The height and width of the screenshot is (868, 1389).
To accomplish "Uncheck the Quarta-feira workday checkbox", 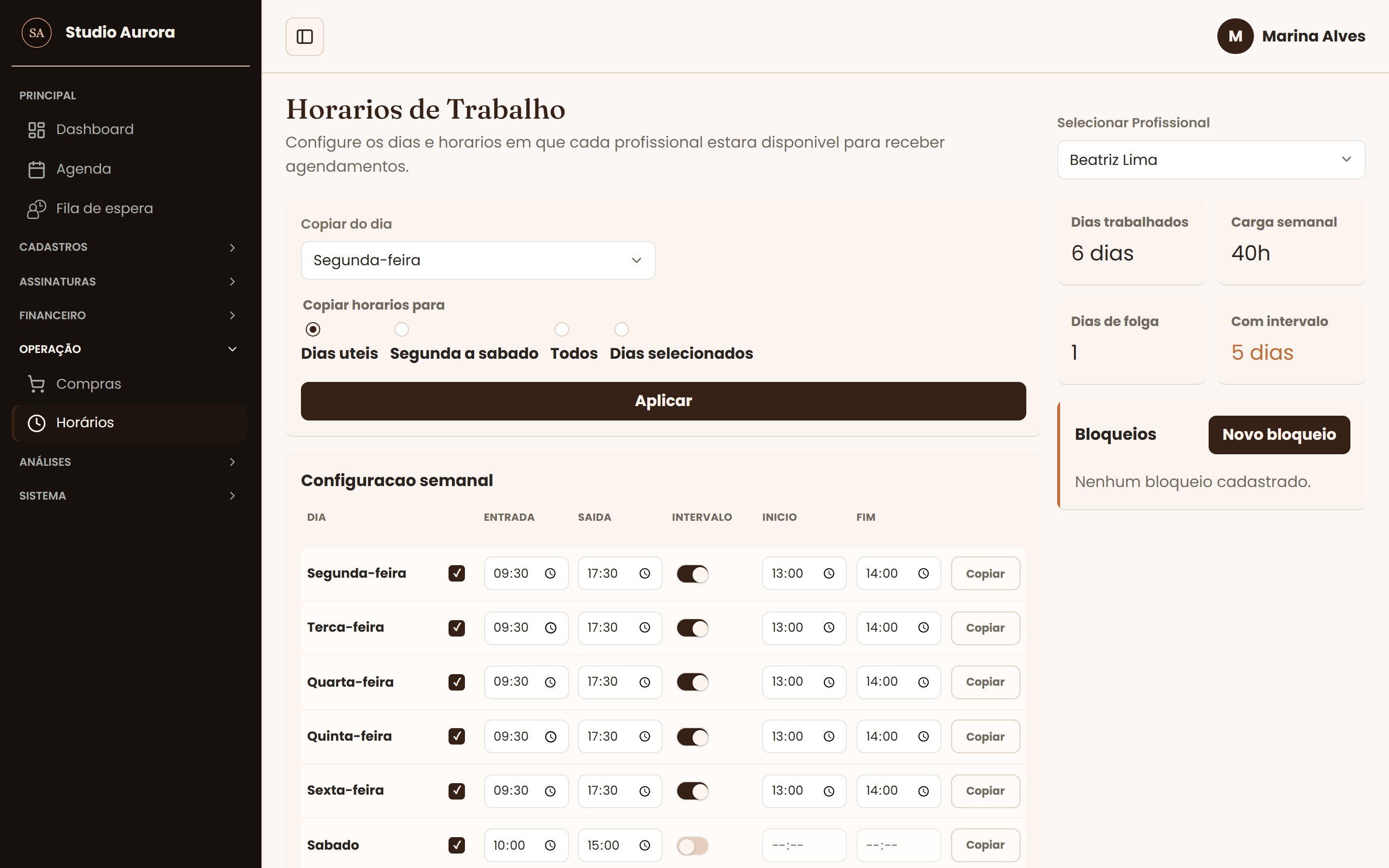I will [456, 682].
